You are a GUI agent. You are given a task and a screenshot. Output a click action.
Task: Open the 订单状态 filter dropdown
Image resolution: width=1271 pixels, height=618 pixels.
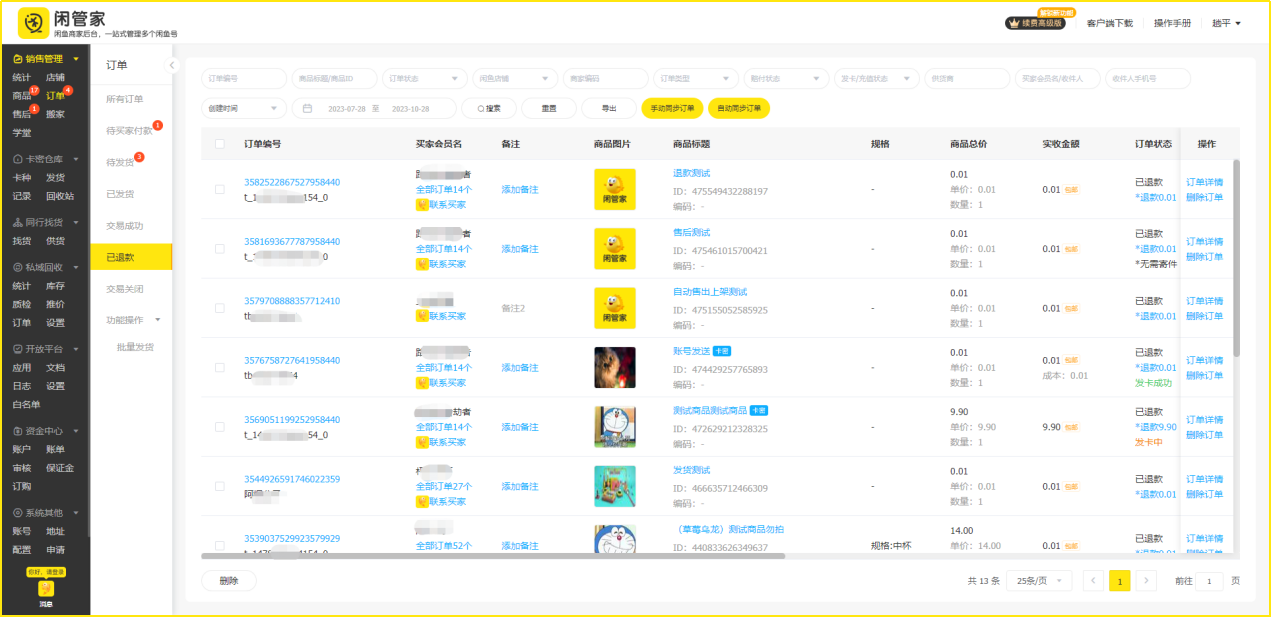click(x=424, y=78)
